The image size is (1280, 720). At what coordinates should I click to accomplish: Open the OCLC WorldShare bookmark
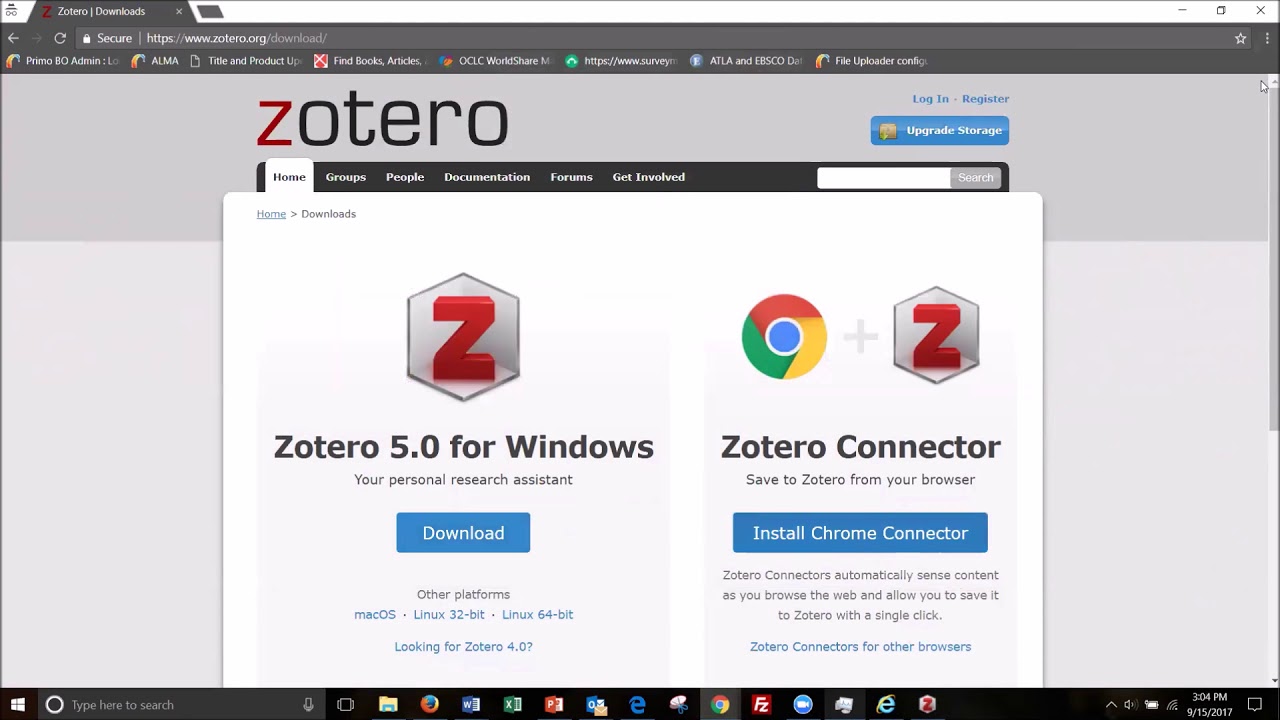(x=495, y=61)
